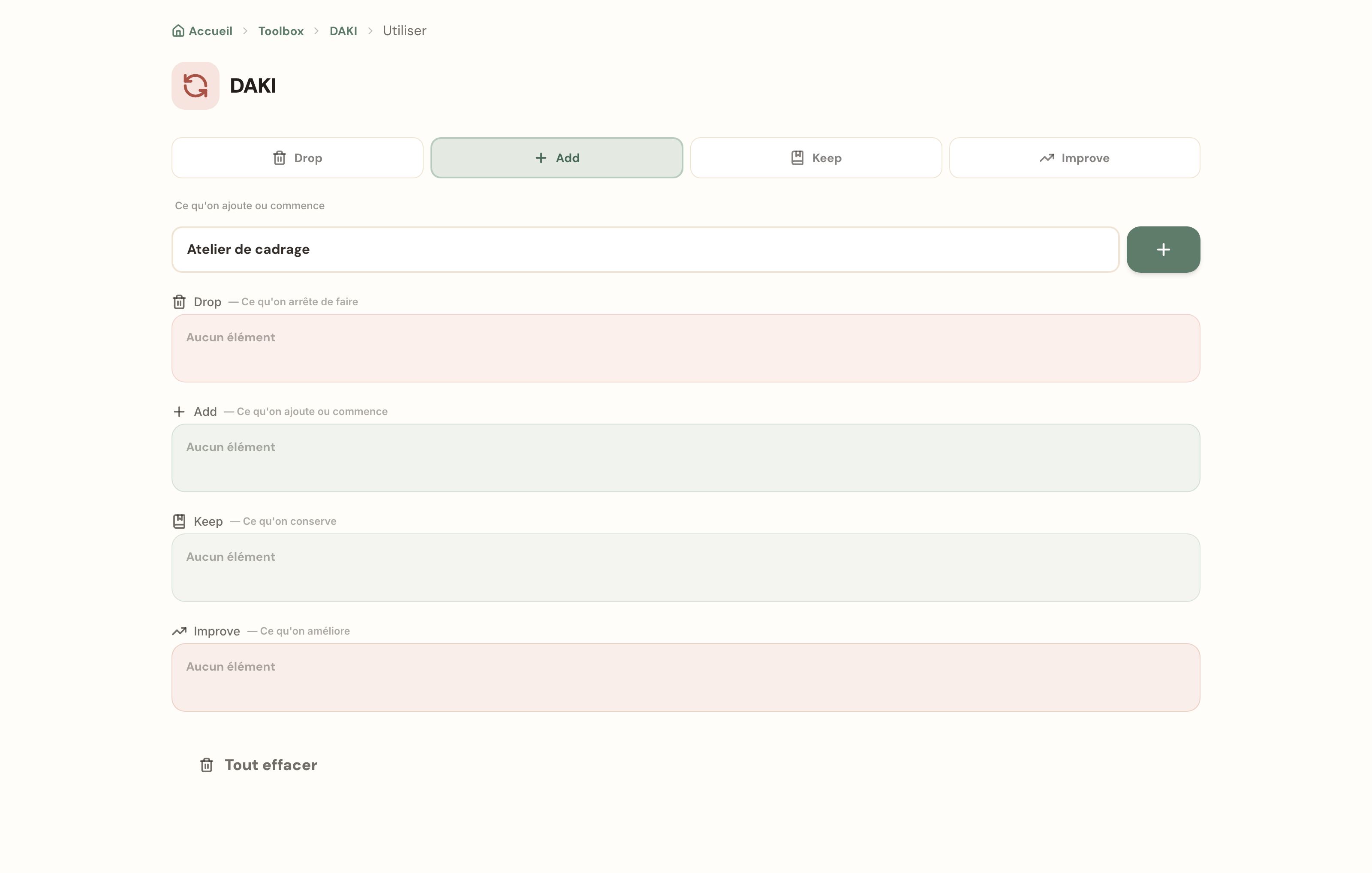Click arrow icon beside Improve section heading
This screenshot has width=1372, height=873.
click(180, 632)
